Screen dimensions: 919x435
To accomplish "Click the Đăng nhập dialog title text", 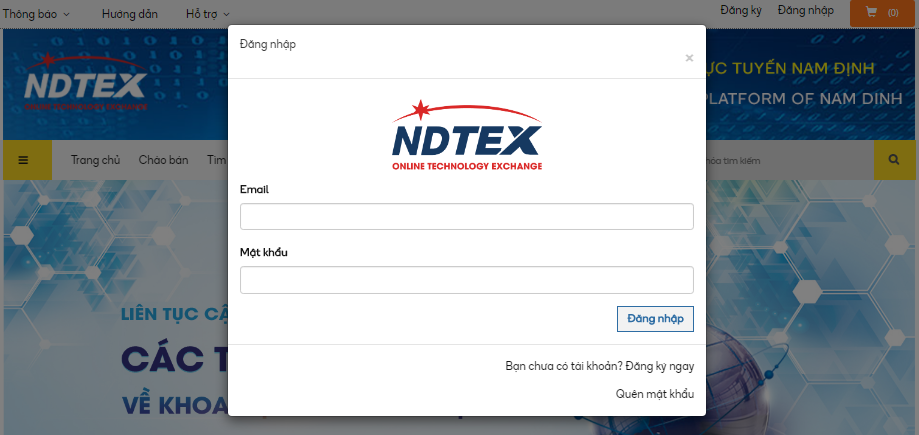I will [268, 45].
